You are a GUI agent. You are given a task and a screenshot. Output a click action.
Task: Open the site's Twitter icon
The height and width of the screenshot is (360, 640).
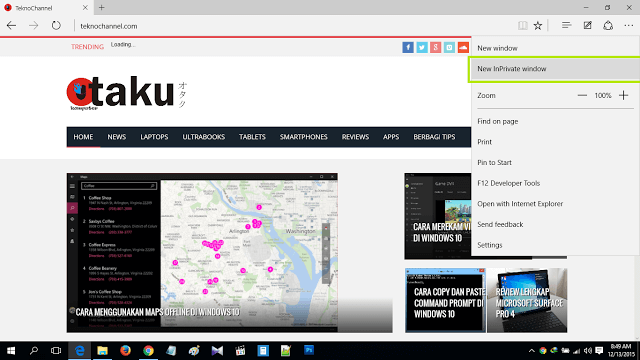pos(422,47)
